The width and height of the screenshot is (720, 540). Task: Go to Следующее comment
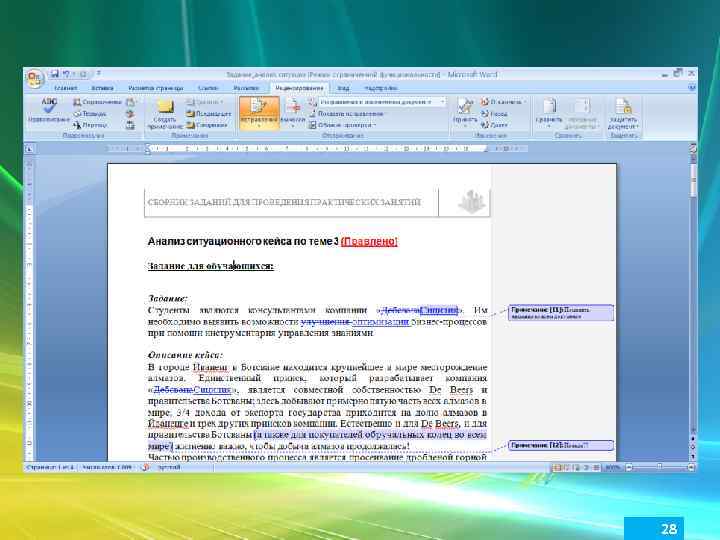(x=207, y=125)
